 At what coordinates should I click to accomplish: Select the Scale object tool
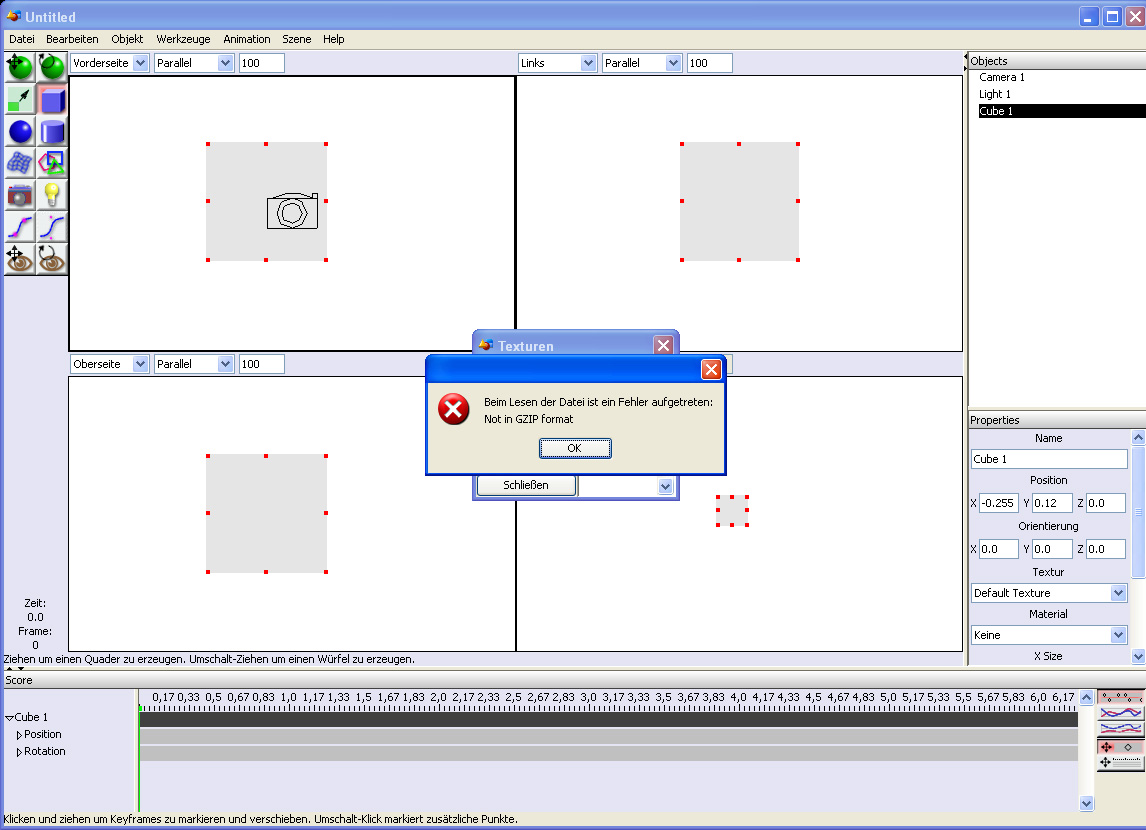point(20,99)
